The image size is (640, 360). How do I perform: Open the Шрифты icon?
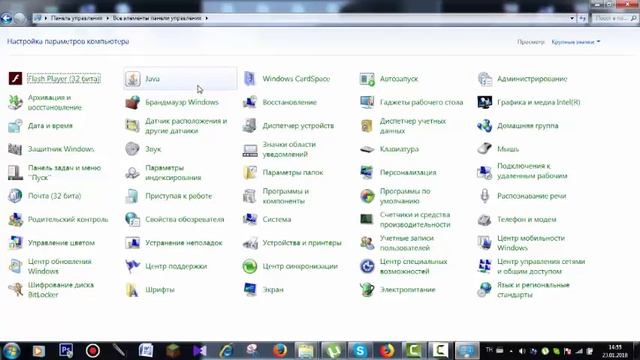click(x=133, y=290)
